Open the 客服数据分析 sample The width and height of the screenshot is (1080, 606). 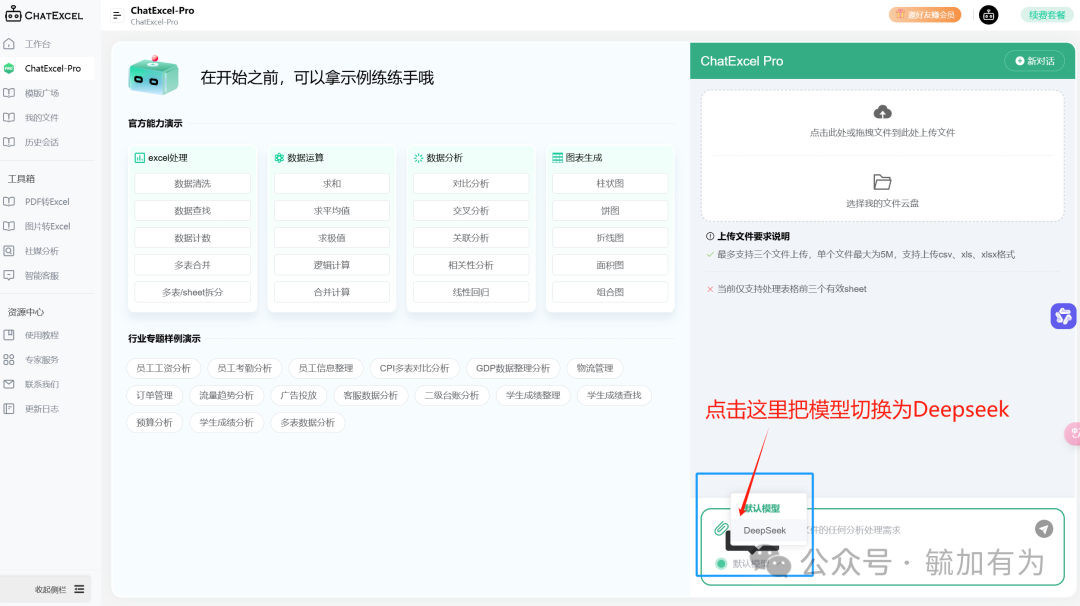tap(371, 395)
